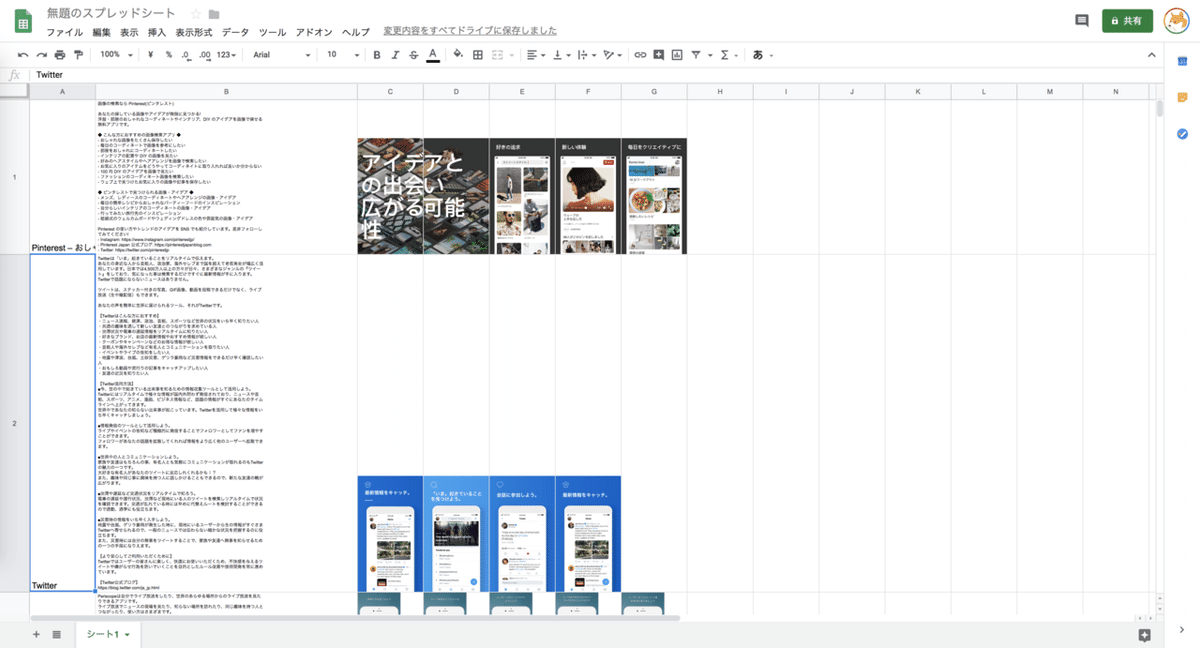Image resolution: width=1200 pixels, height=648 pixels.
Task: Toggle bold formatting
Action: pos(378,54)
